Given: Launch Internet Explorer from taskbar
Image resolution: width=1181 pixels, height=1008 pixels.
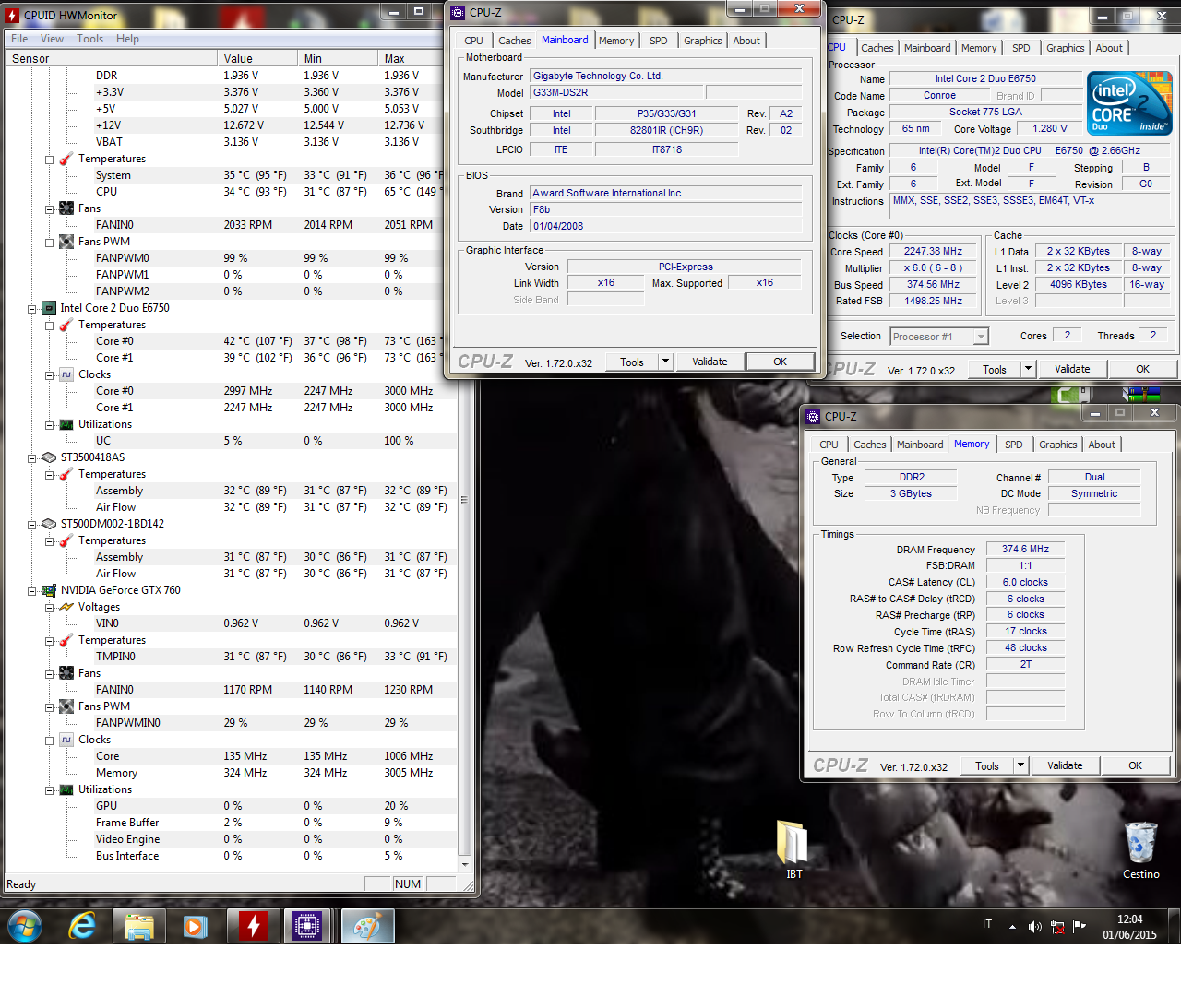Looking at the screenshot, I should point(83,925).
